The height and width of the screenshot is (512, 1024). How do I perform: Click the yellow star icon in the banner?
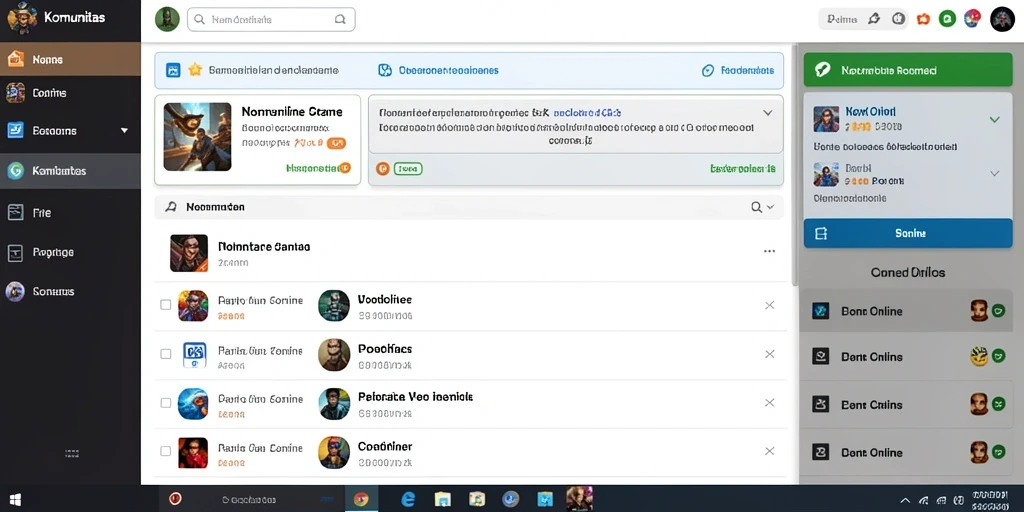pyautogui.click(x=195, y=70)
